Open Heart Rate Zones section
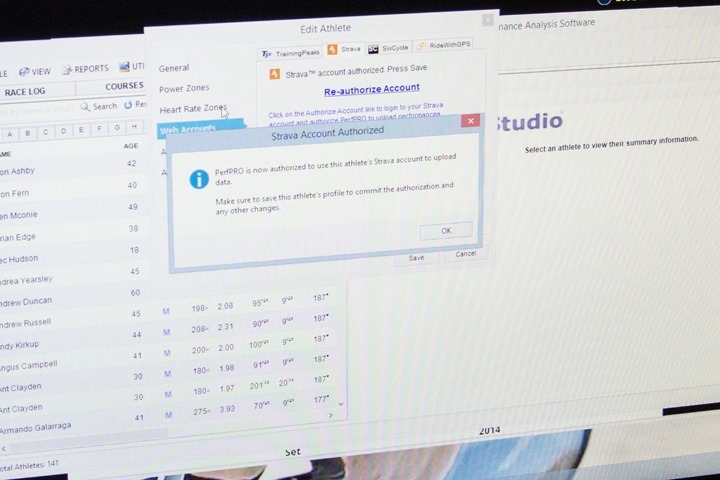The image size is (720, 480). (x=193, y=109)
